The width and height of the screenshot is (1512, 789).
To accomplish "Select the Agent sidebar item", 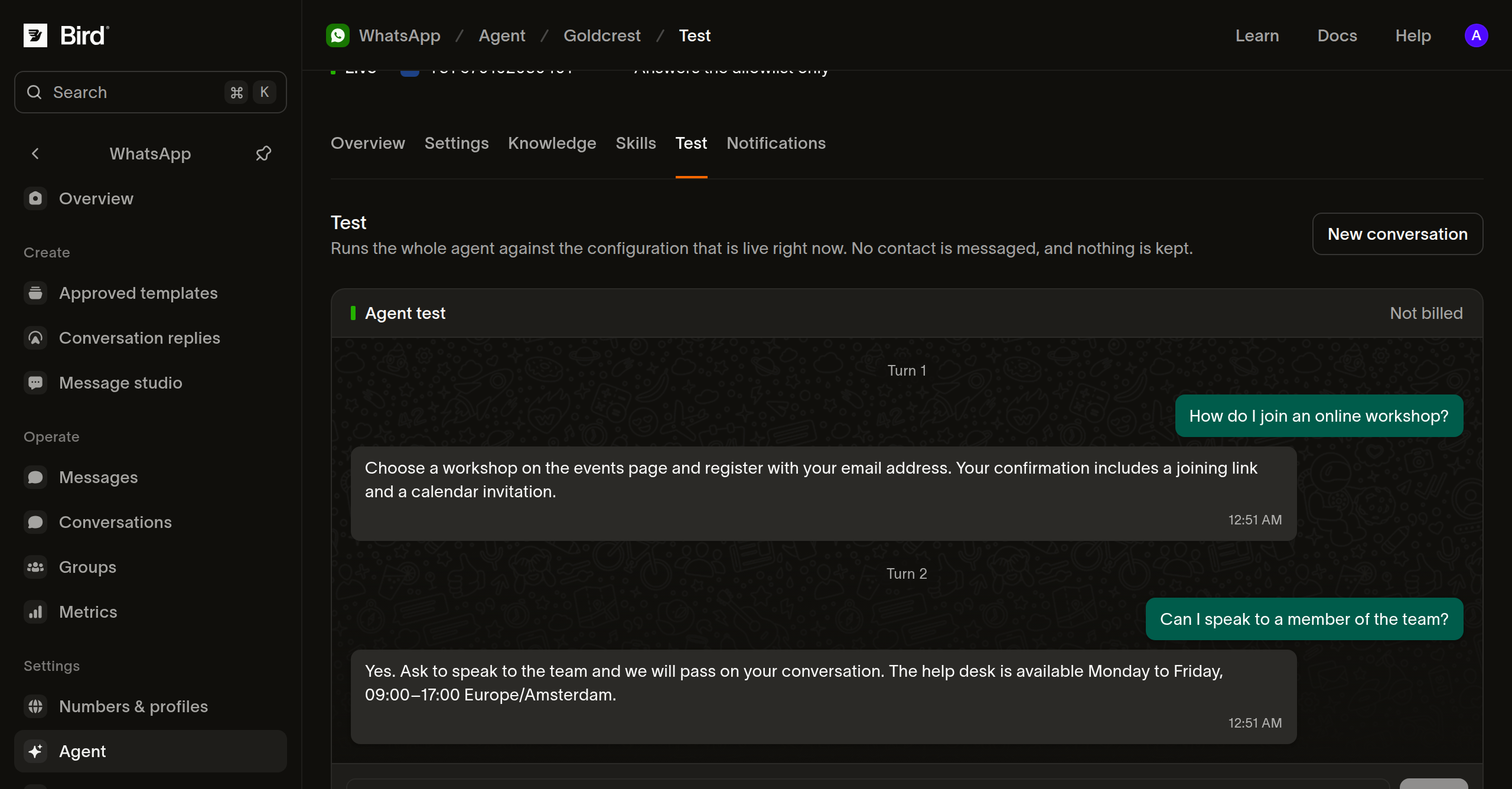I will pos(151,751).
